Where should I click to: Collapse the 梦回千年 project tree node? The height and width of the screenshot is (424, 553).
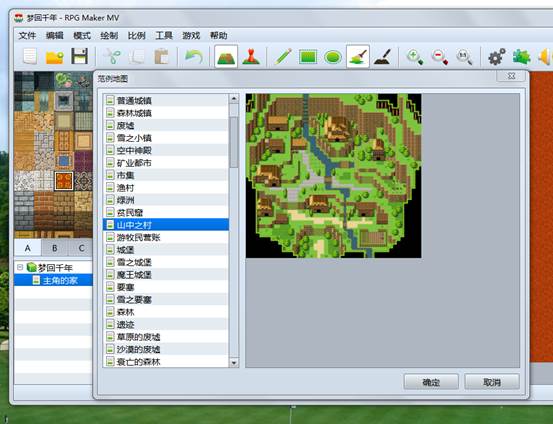pyautogui.click(x=20, y=267)
